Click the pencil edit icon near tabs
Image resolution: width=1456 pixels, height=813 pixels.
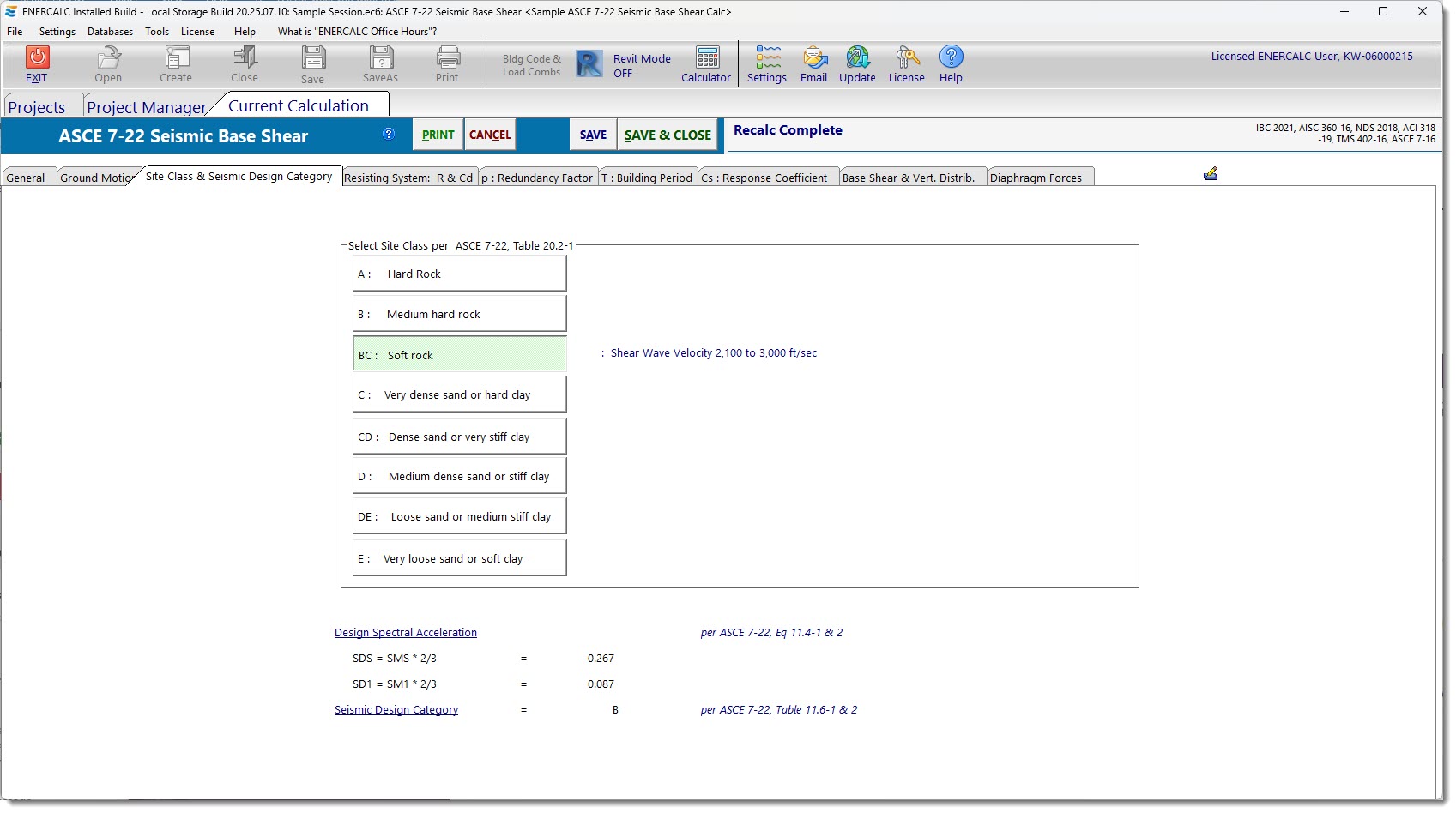click(1211, 174)
